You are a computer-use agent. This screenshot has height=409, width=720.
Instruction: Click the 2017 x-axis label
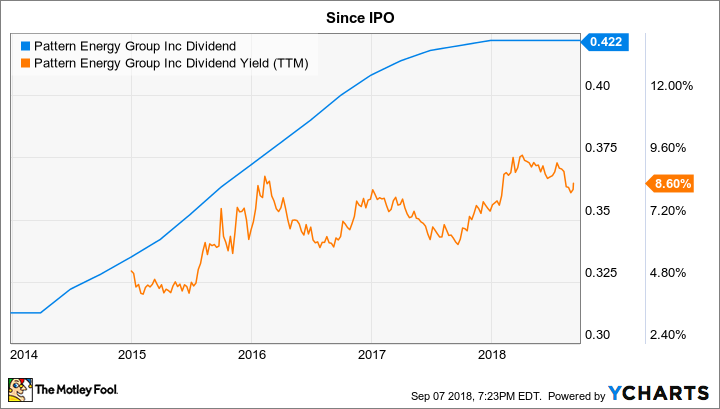372,354
